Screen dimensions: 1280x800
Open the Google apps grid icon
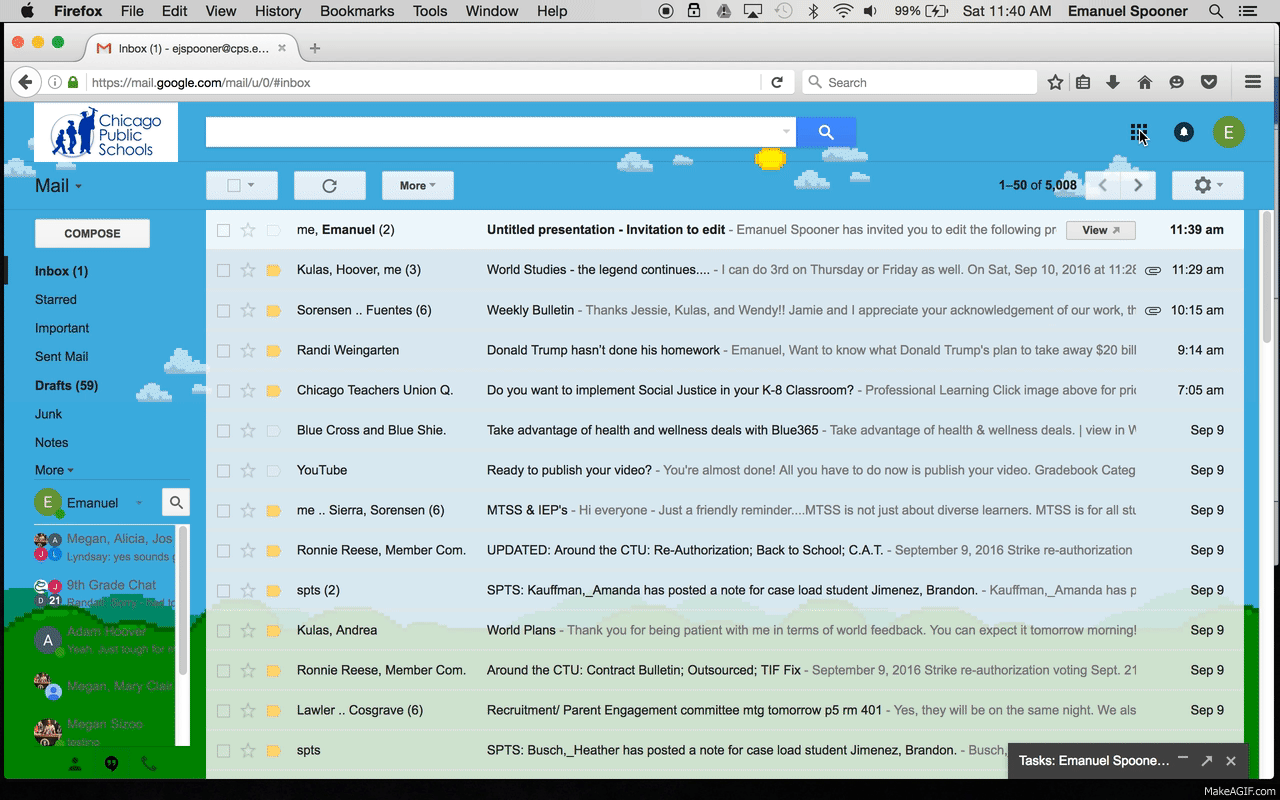click(1138, 132)
